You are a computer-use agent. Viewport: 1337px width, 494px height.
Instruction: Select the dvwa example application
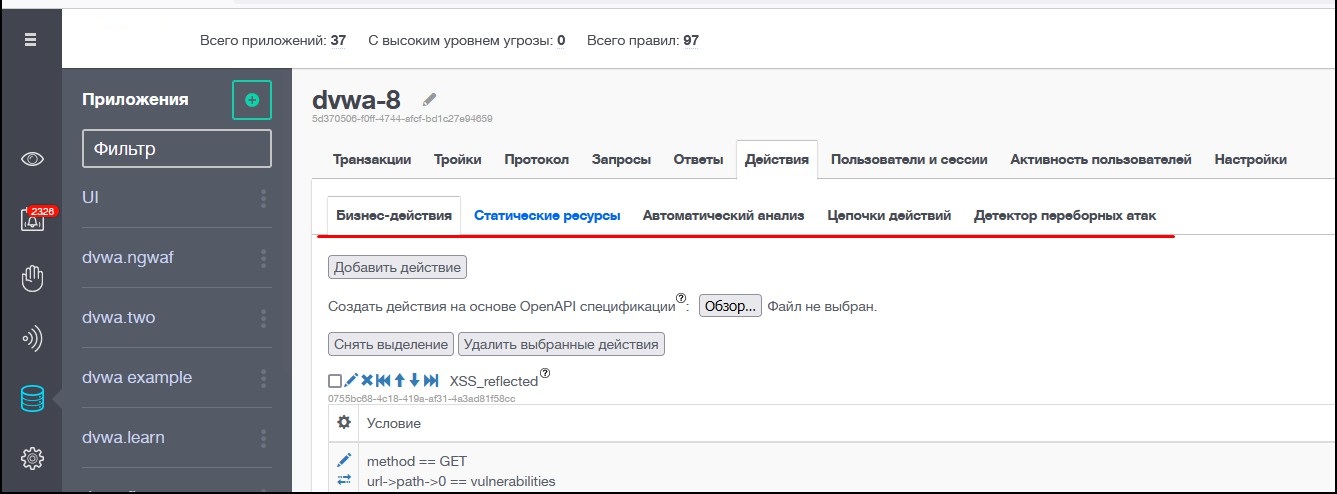[x=137, y=378]
